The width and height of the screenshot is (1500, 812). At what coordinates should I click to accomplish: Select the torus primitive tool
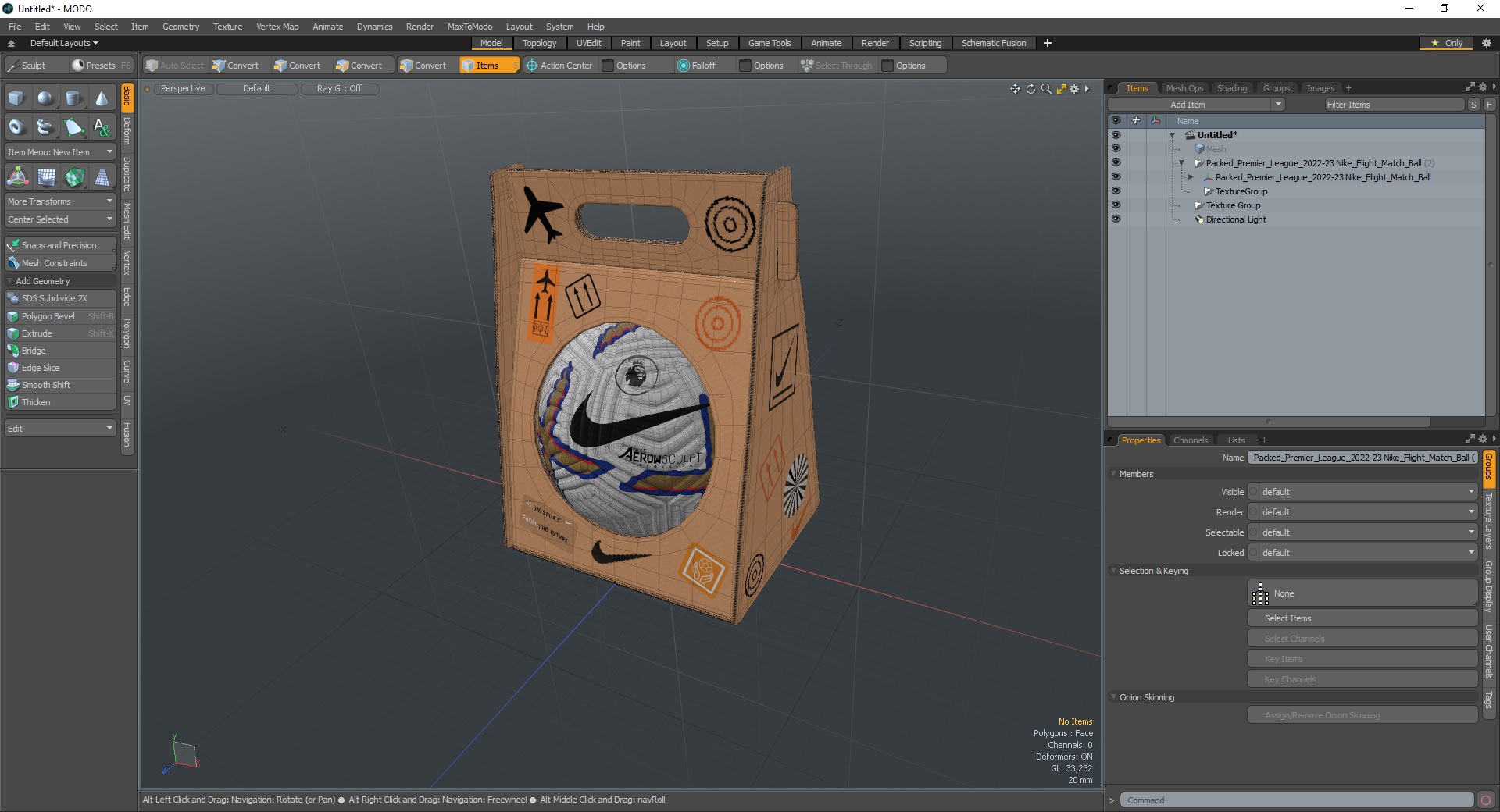[17, 126]
